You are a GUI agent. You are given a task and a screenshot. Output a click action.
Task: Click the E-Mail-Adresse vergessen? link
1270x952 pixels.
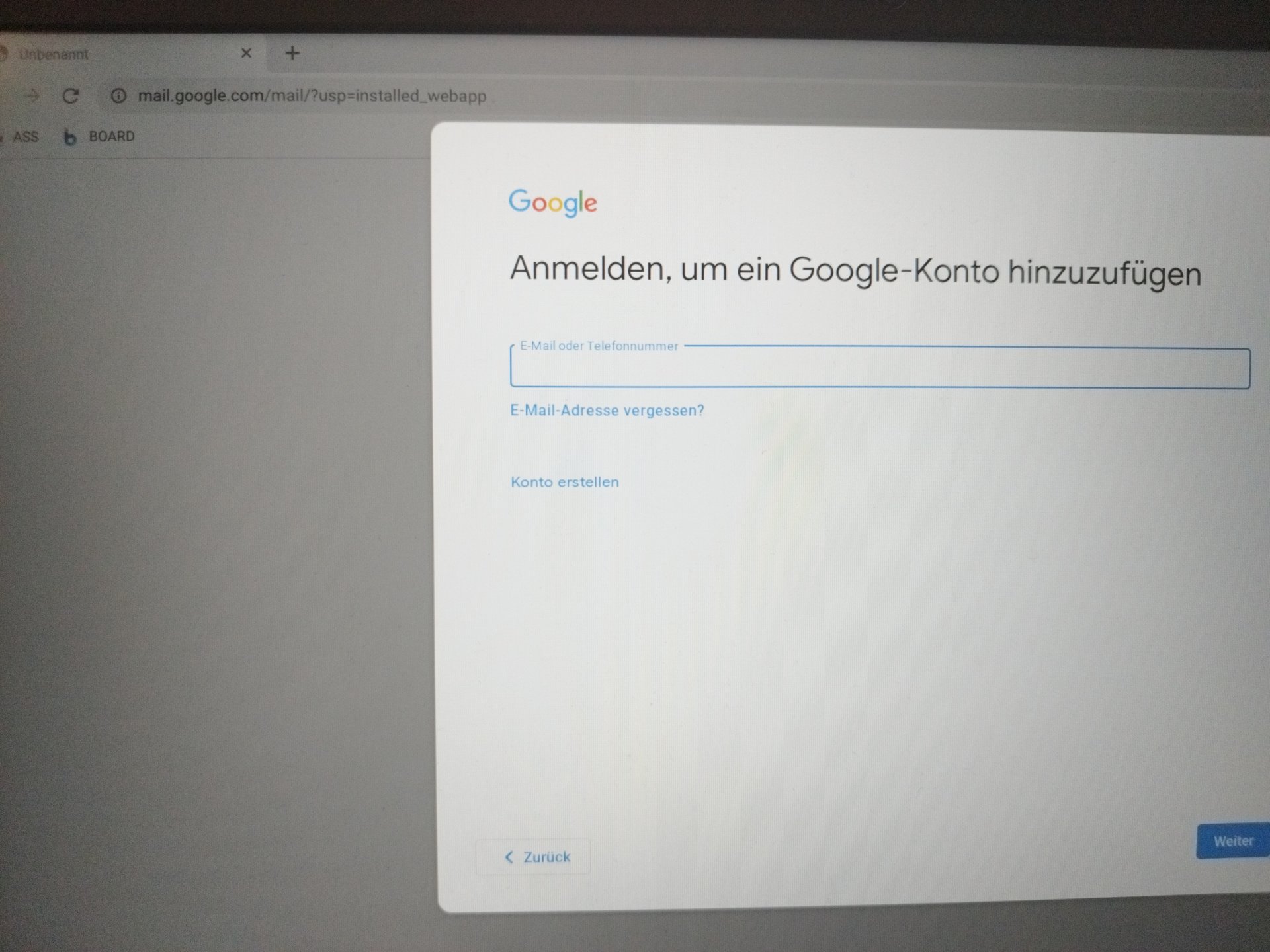click(x=607, y=411)
